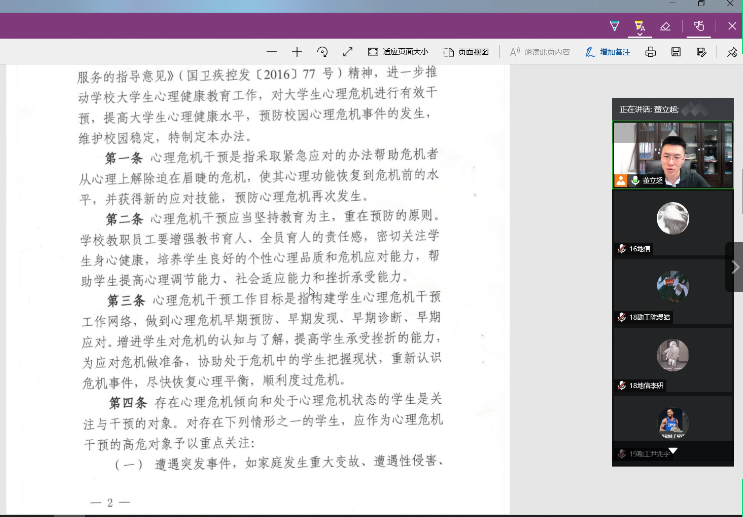Rotate the PDF page
The width and height of the screenshot is (743, 517).
[x=322, y=51]
